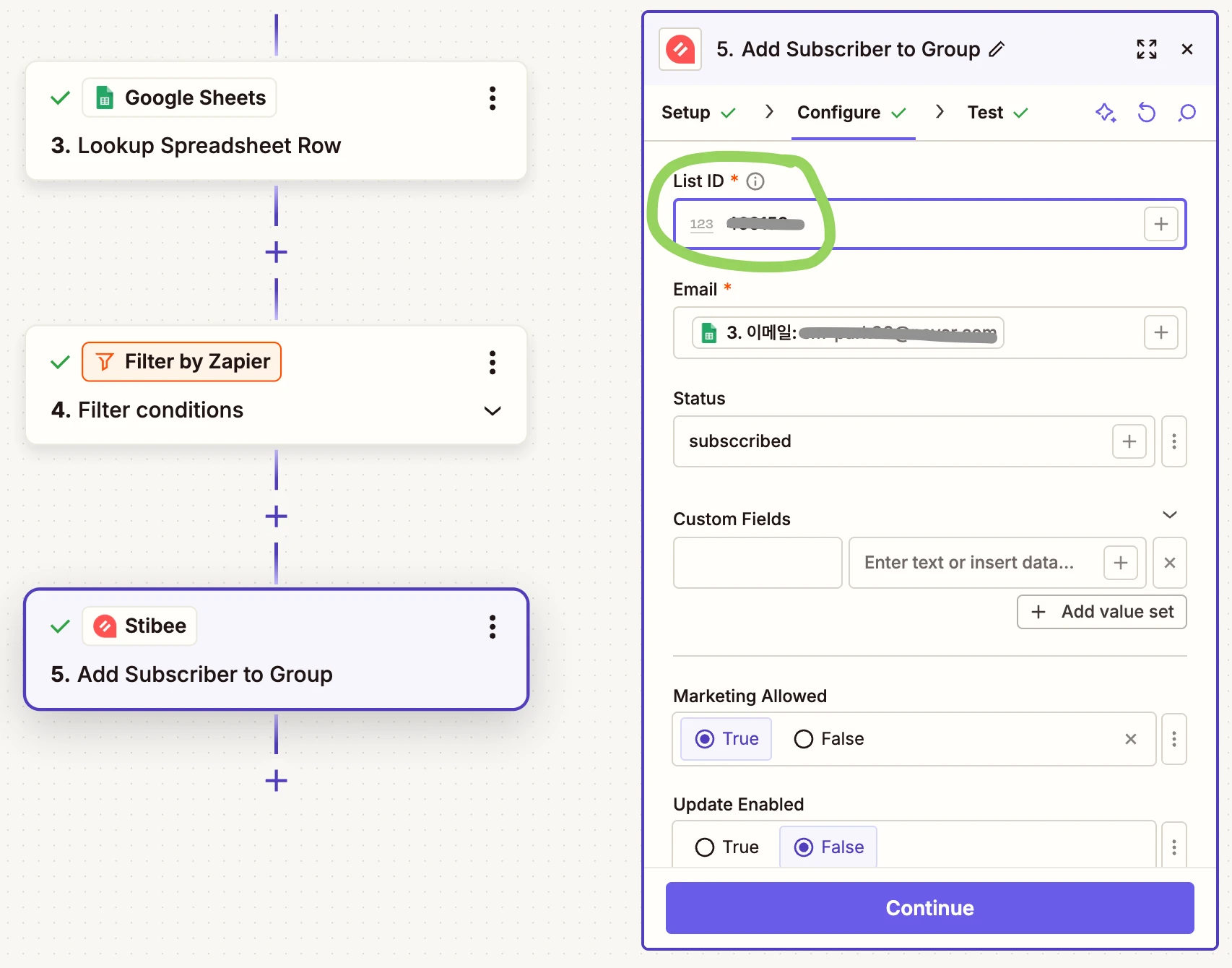This screenshot has height=968, width=1232.
Task: Add a step below Stibee action
Action: click(276, 780)
